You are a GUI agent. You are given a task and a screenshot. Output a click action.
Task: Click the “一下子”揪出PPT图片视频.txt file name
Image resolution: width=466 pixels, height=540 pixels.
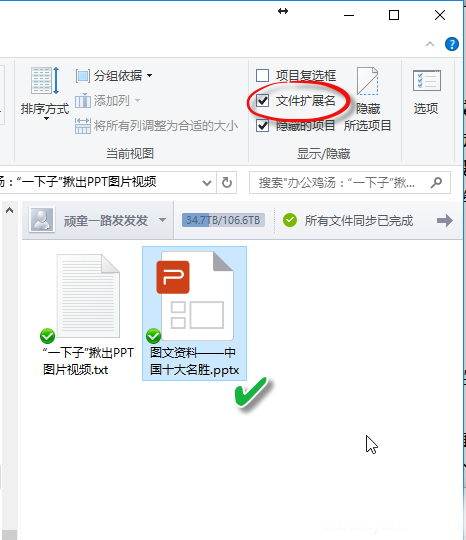click(x=87, y=361)
